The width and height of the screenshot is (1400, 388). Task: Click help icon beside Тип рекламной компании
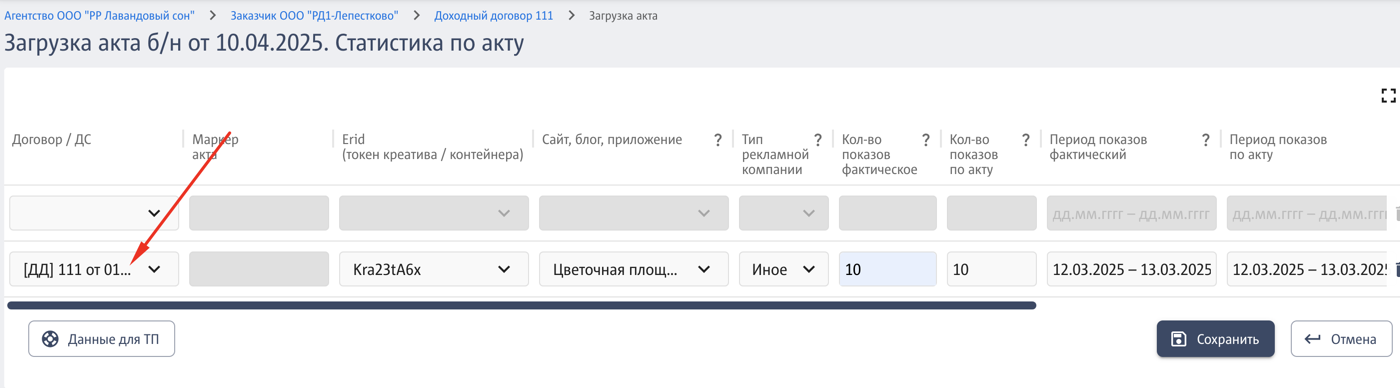[x=817, y=140]
